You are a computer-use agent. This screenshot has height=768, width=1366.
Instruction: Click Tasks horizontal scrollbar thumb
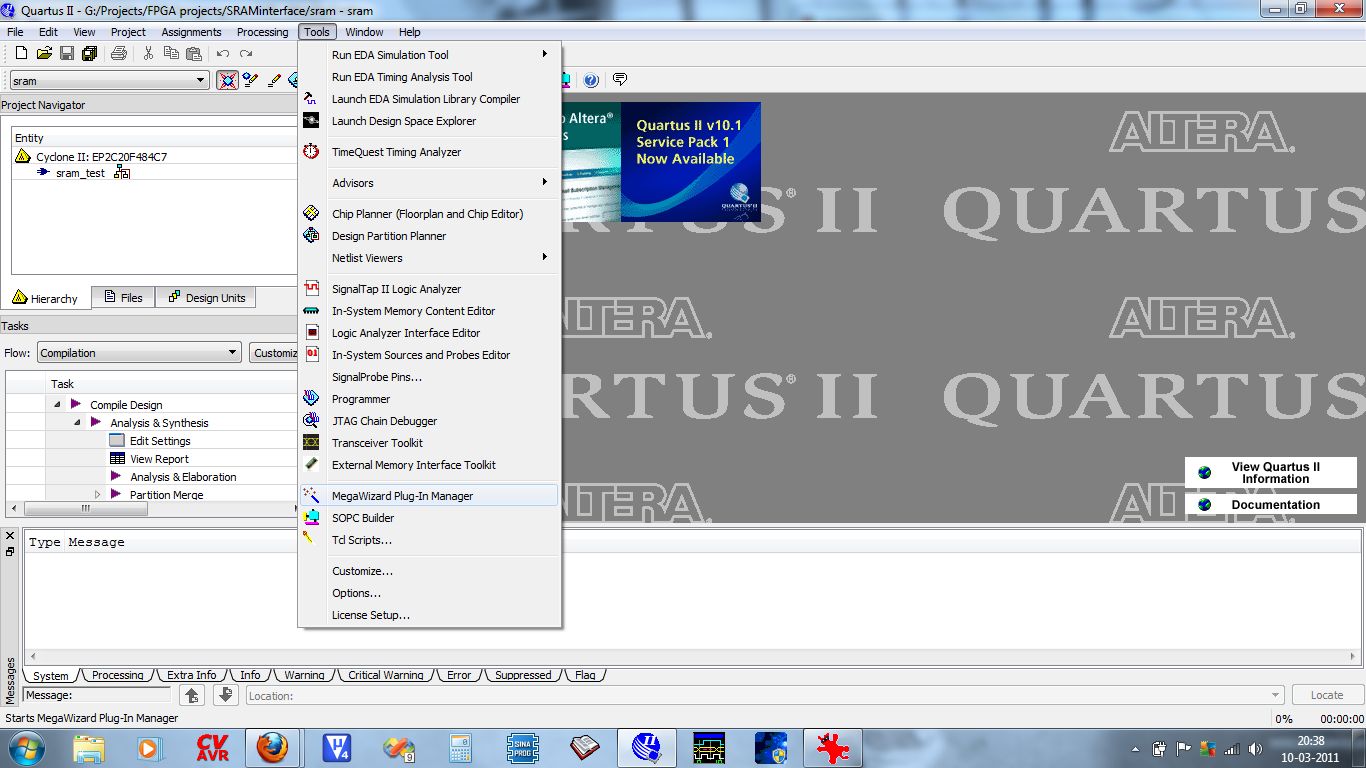[86, 508]
